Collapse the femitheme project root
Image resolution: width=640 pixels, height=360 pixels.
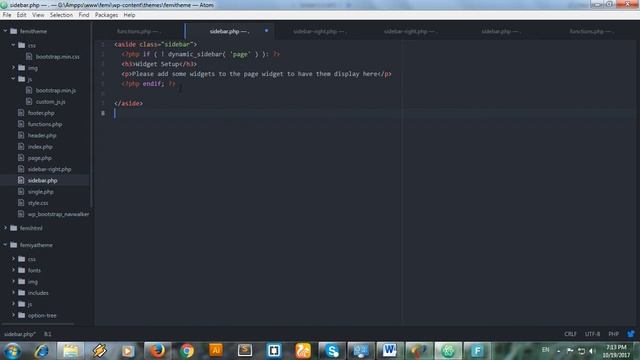(x=6, y=31)
